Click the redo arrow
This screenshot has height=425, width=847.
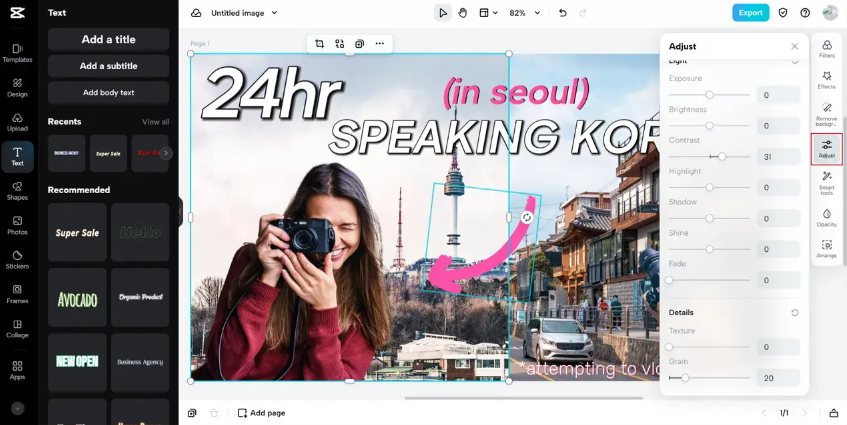point(583,13)
